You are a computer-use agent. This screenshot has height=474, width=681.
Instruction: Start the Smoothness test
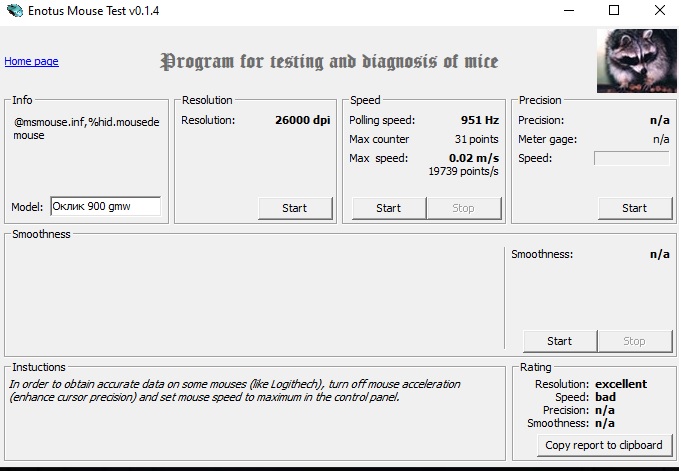560,341
